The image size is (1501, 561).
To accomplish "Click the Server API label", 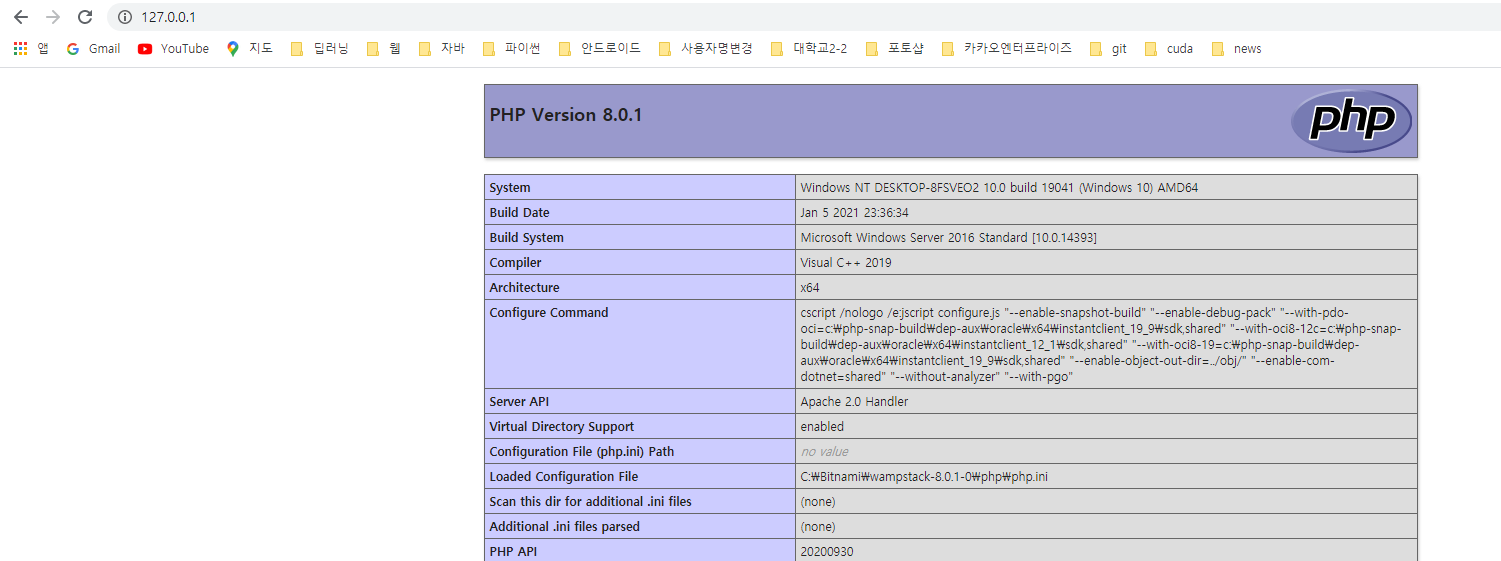I will pyautogui.click(x=521, y=402).
